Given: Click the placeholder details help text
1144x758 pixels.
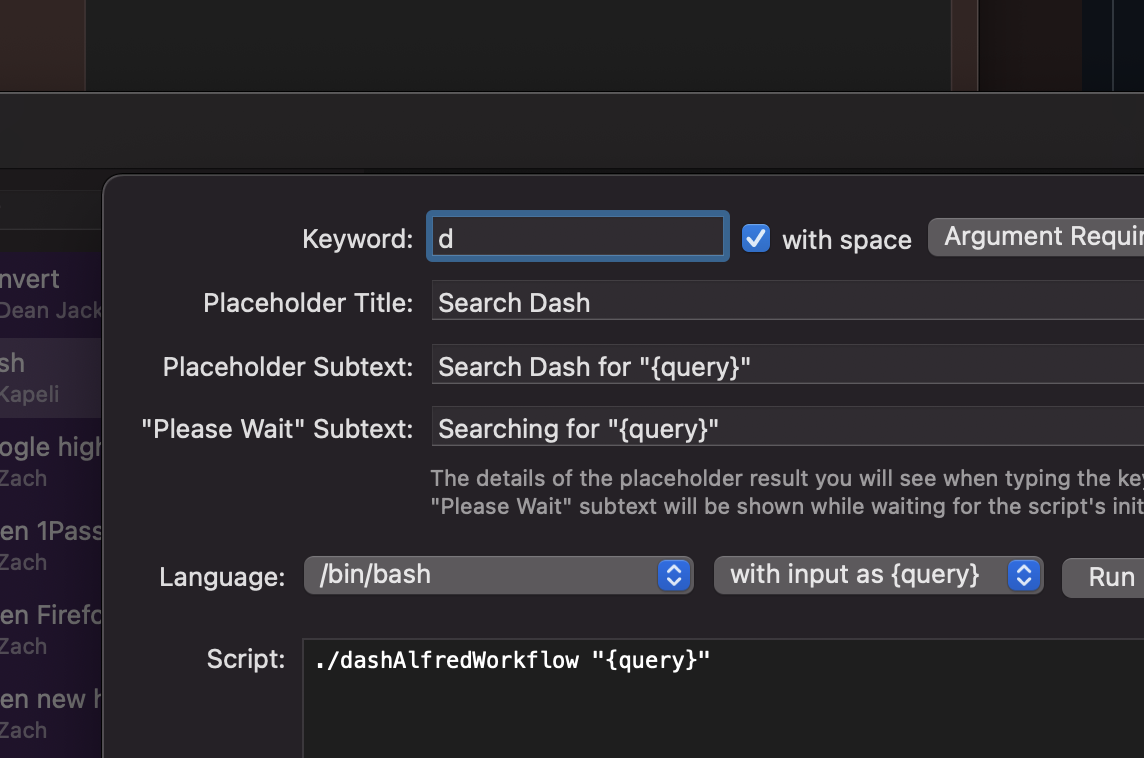Looking at the screenshot, I should (786, 492).
